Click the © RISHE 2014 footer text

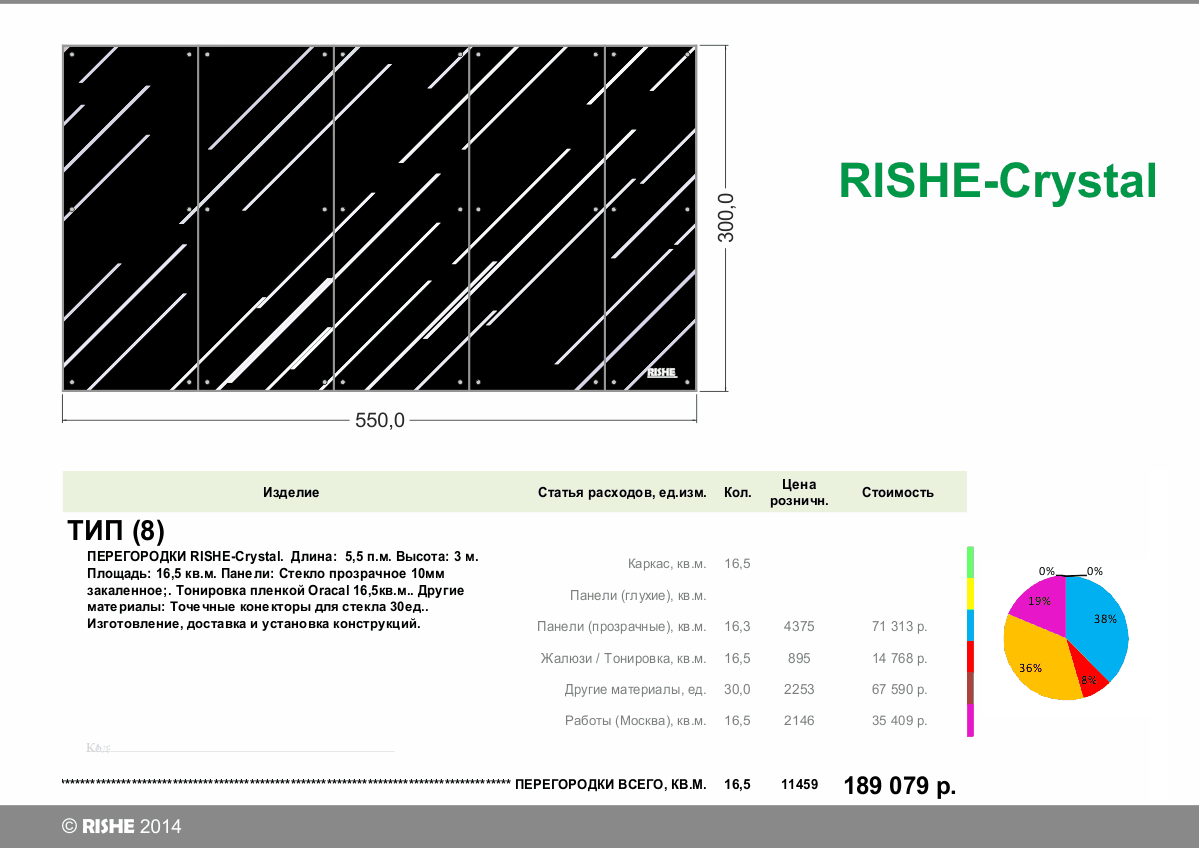click(122, 827)
